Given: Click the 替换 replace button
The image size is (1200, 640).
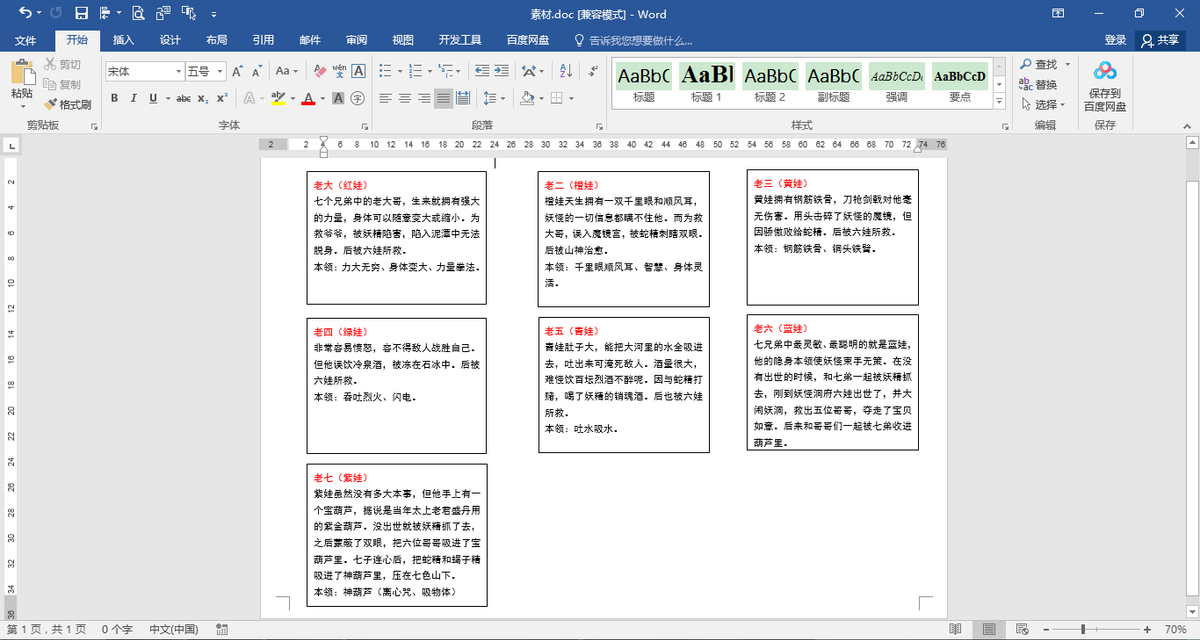Looking at the screenshot, I should (x=1038, y=84).
